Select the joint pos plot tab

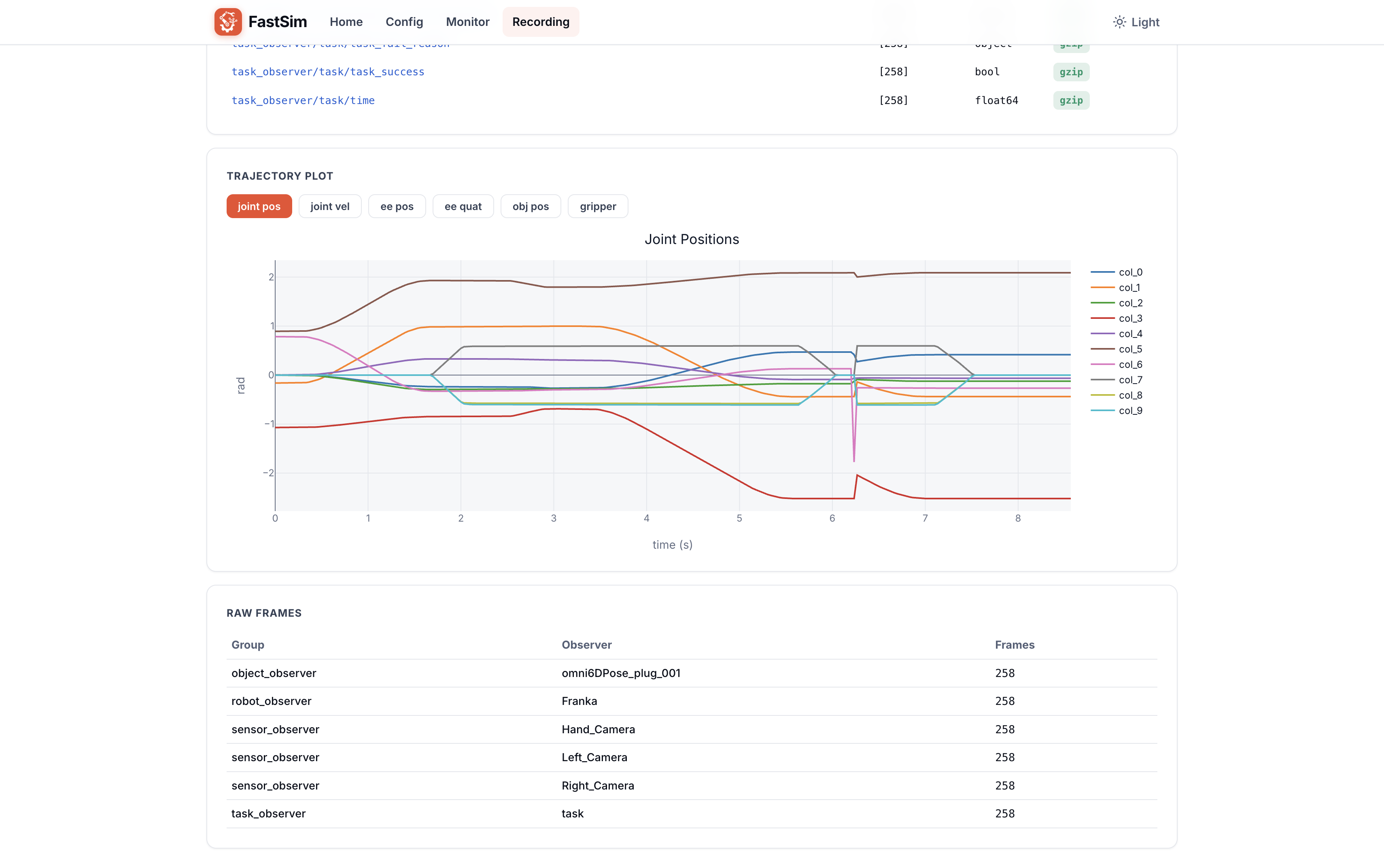pos(259,206)
